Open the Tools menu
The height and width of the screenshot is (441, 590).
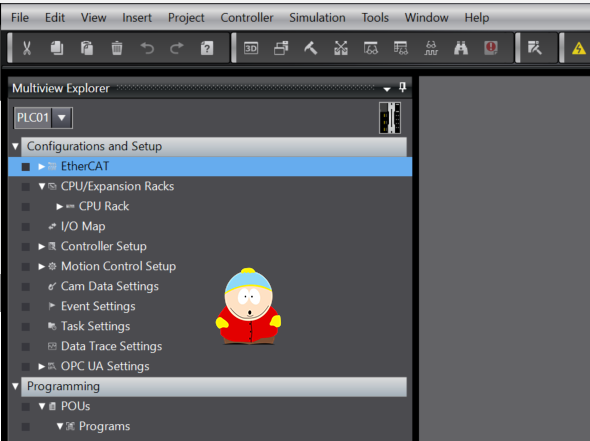click(x=375, y=18)
